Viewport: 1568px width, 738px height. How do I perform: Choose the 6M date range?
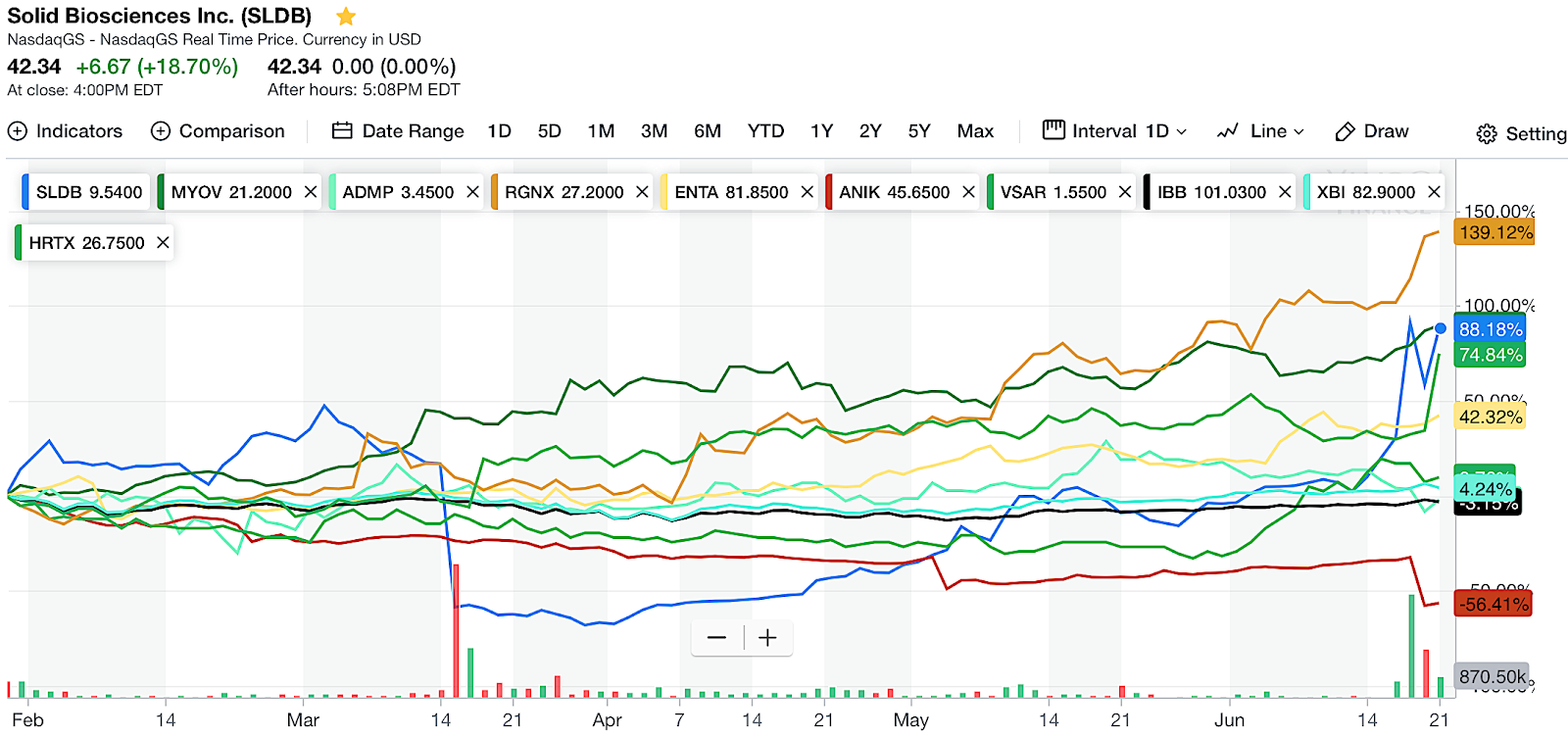708,131
